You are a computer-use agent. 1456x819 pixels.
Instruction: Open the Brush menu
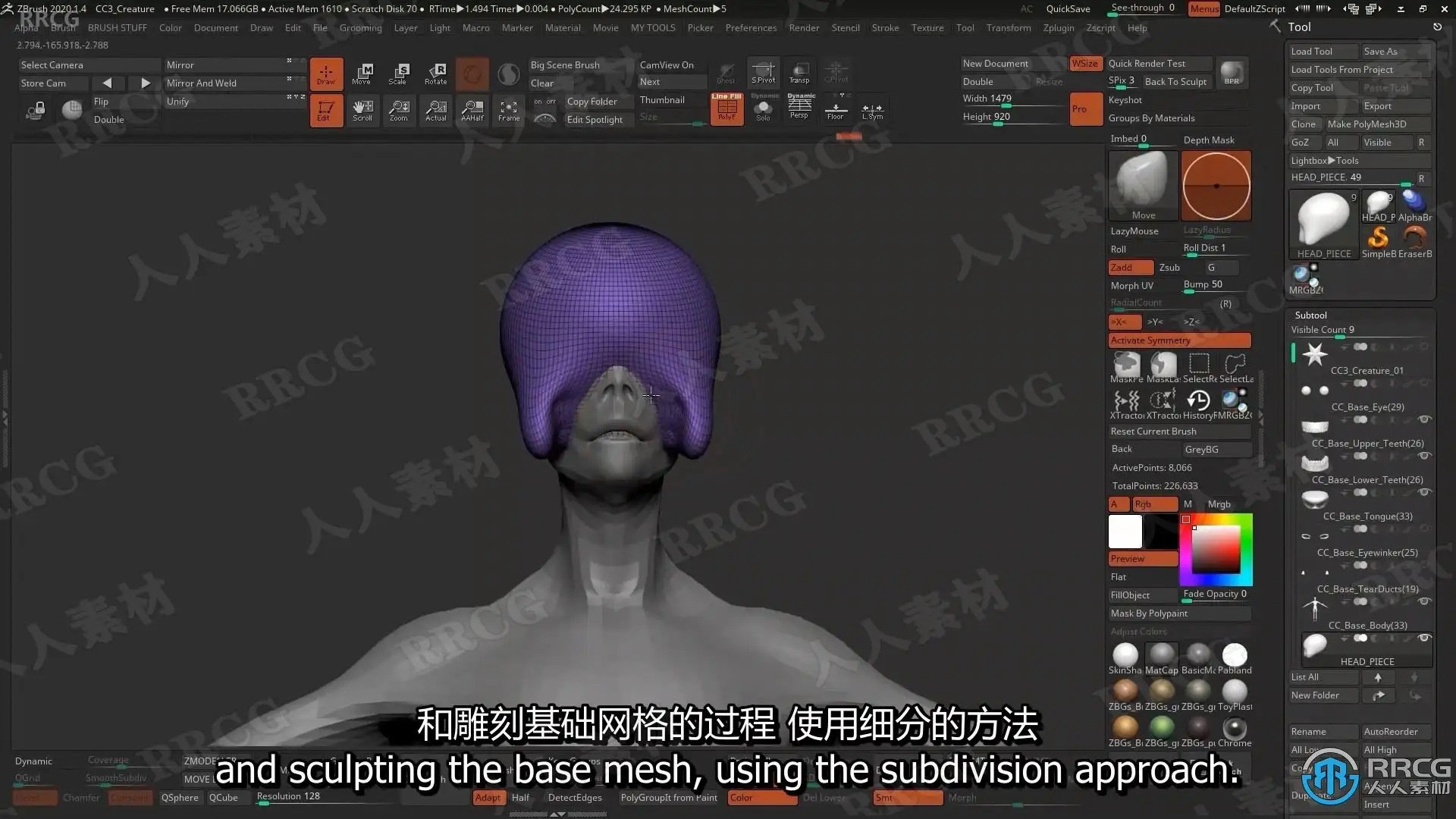pyautogui.click(x=63, y=27)
